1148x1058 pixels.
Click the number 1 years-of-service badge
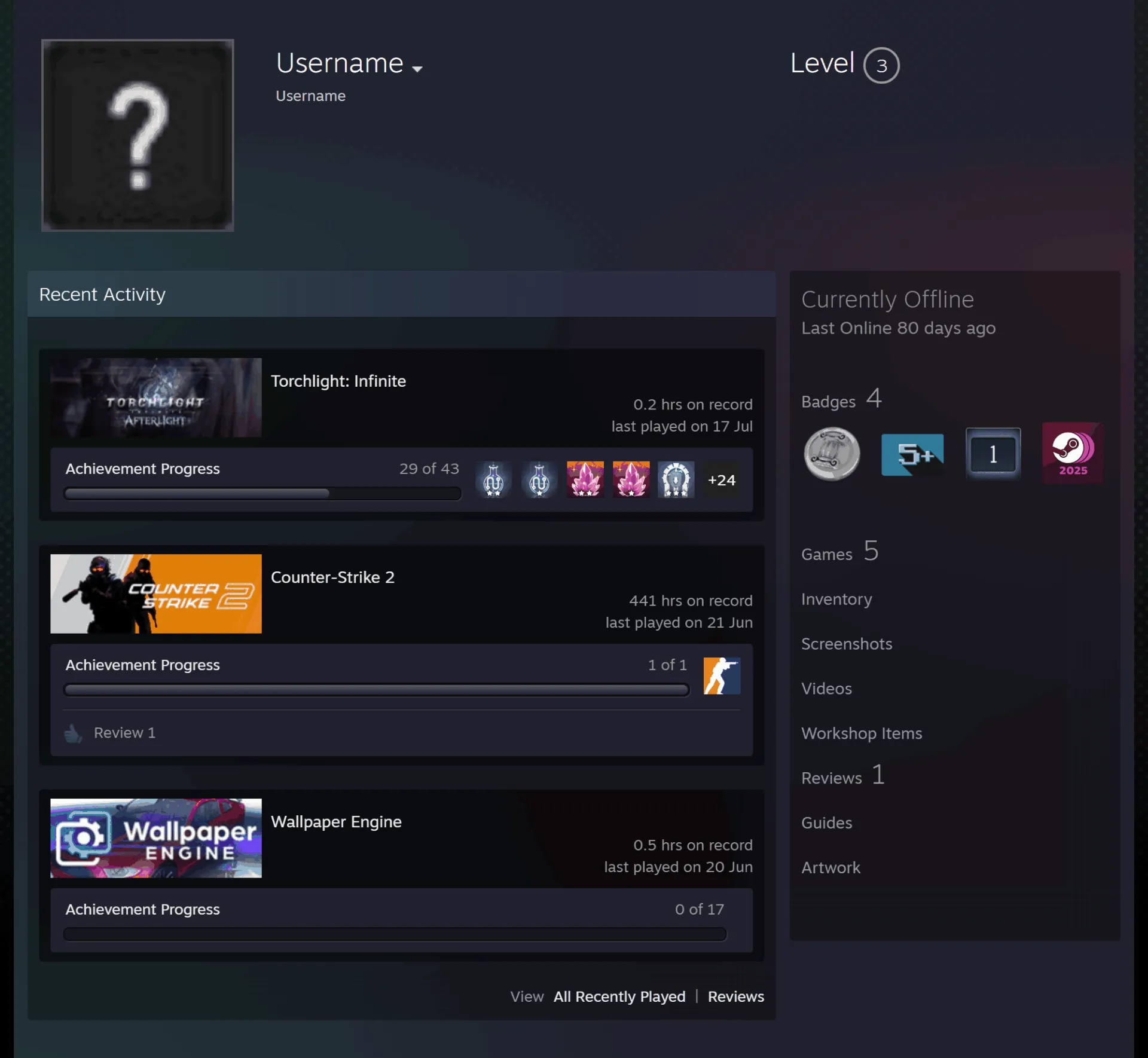[993, 454]
